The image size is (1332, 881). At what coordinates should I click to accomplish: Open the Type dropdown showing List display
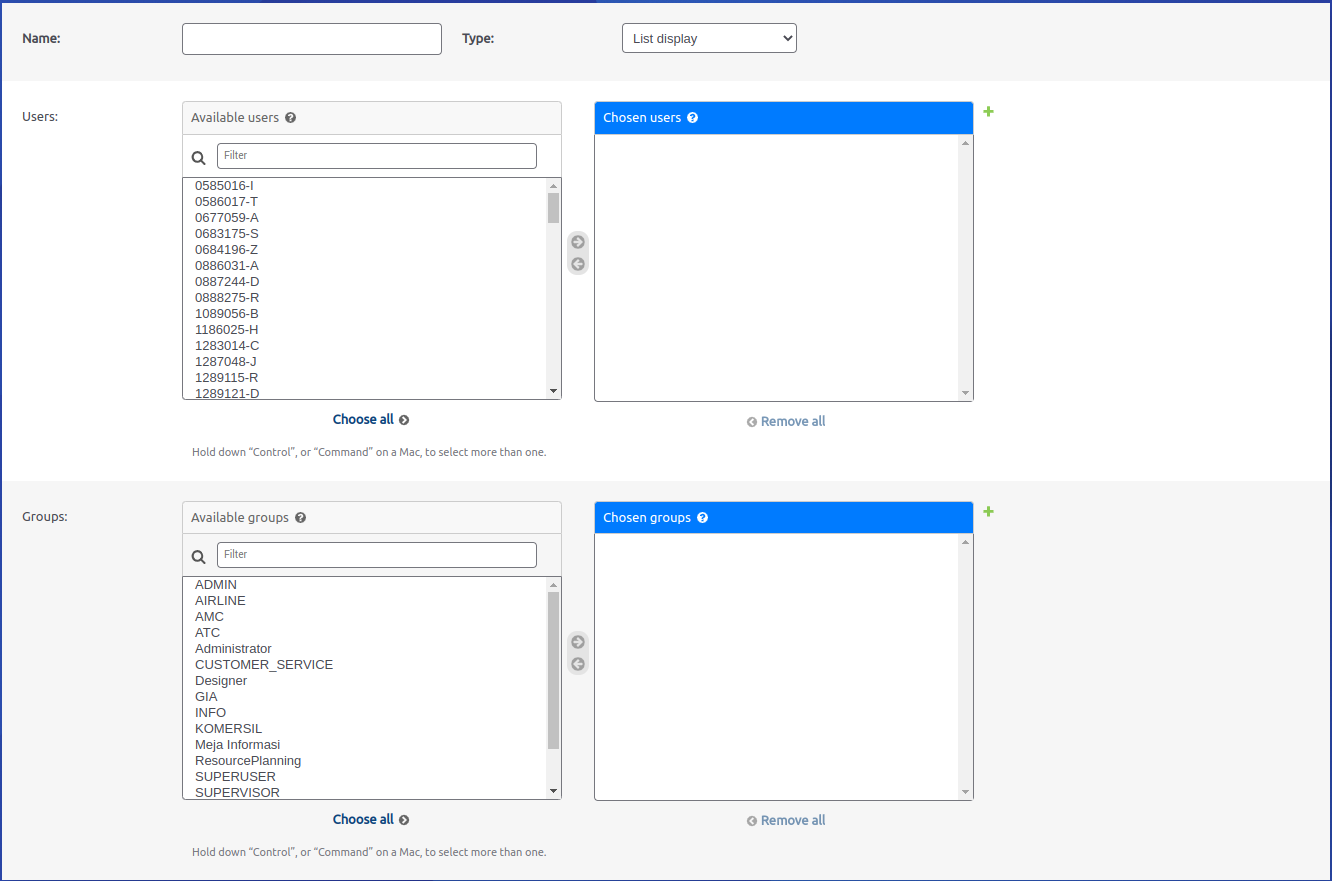(709, 39)
